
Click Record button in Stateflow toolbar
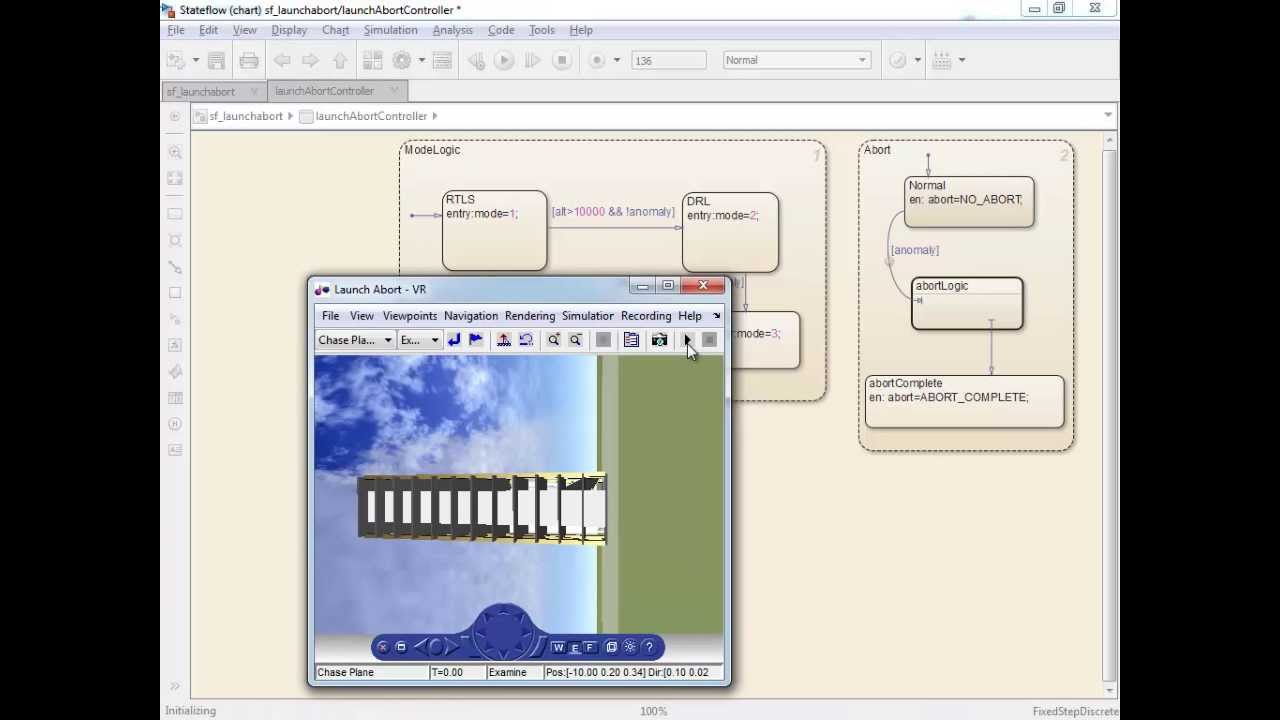597,60
